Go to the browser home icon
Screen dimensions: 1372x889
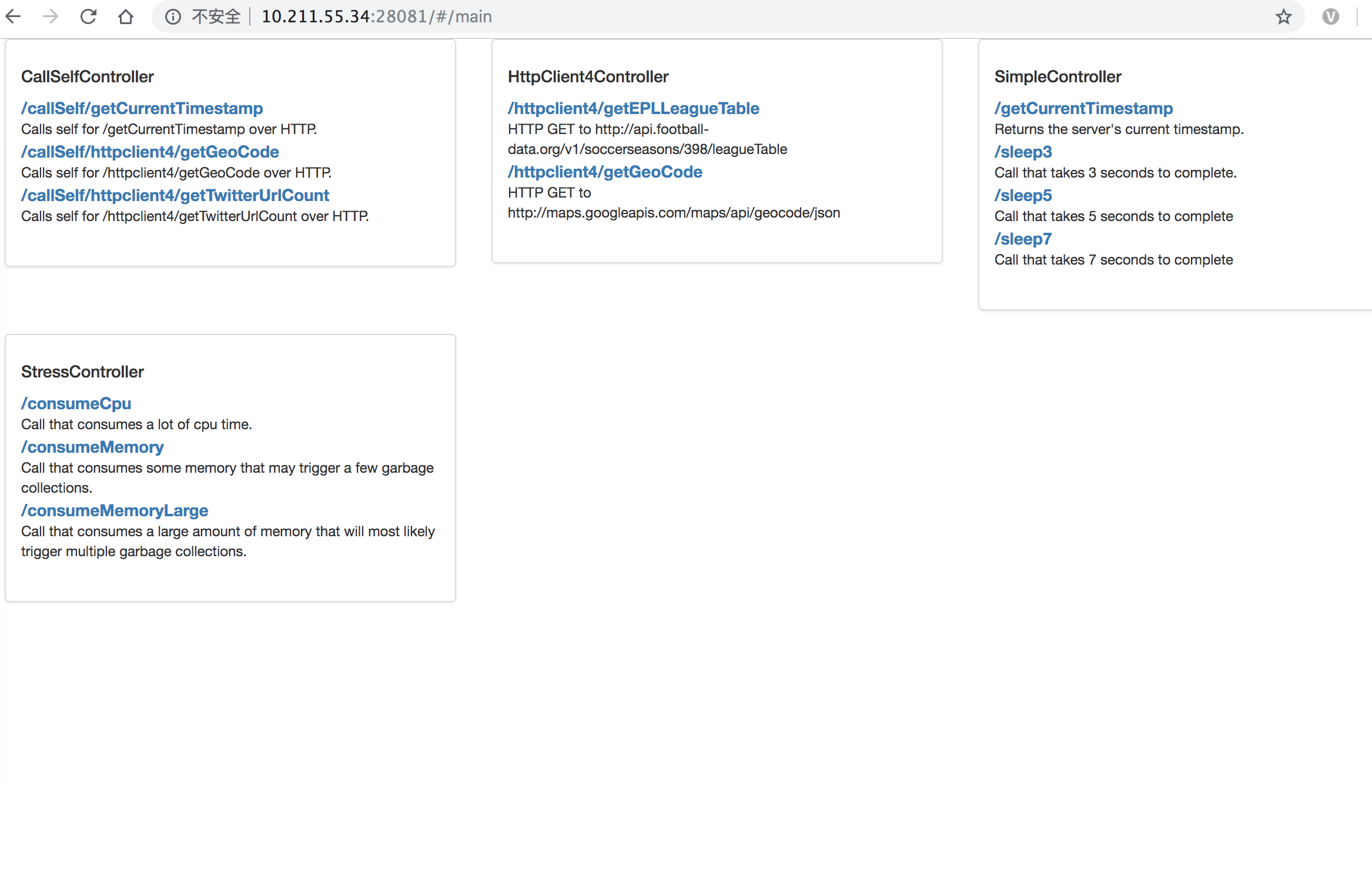coord(125,16)
